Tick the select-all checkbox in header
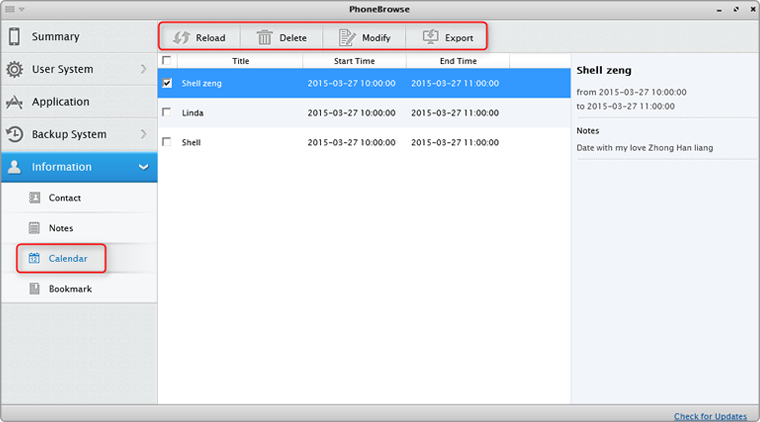Viewport: 760px width, 422px height. pos(167,61)
